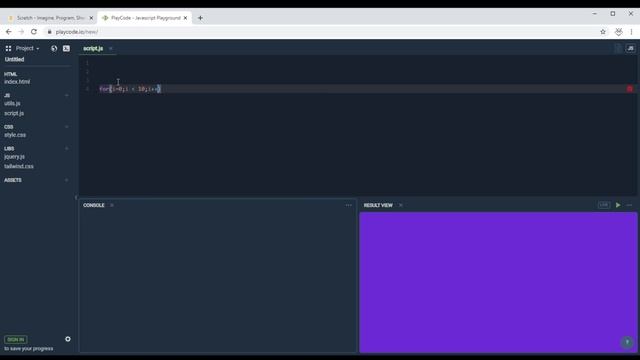This screenshot has height=360, width=640.
Task: Go back in the browser
Action: [x=9, y=31]
